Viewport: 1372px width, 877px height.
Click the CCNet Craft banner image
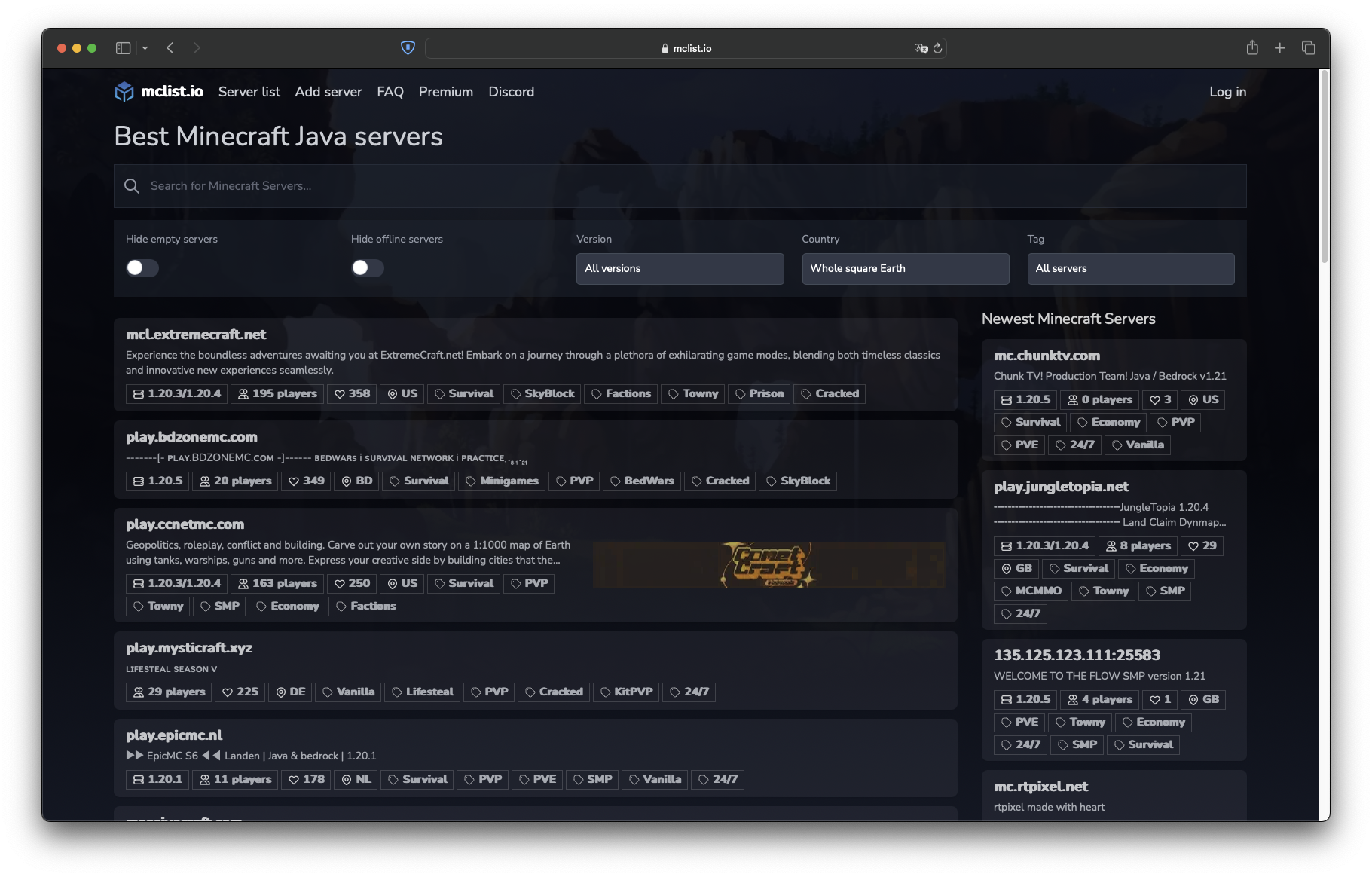tap(769, 565)
